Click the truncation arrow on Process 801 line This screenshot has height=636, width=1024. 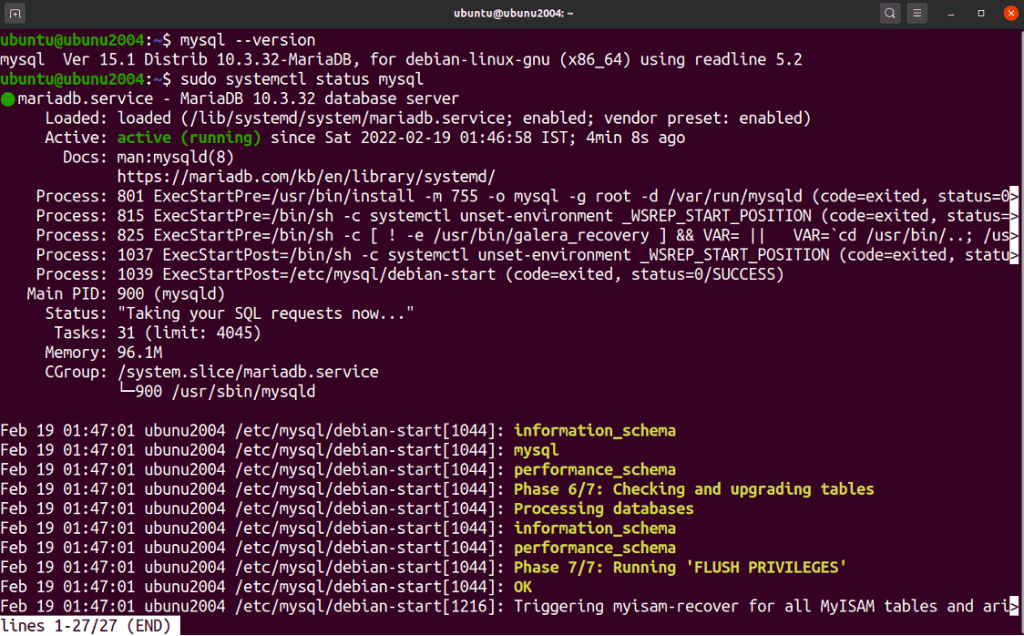pyautogui.click(x=1014, y=196)
